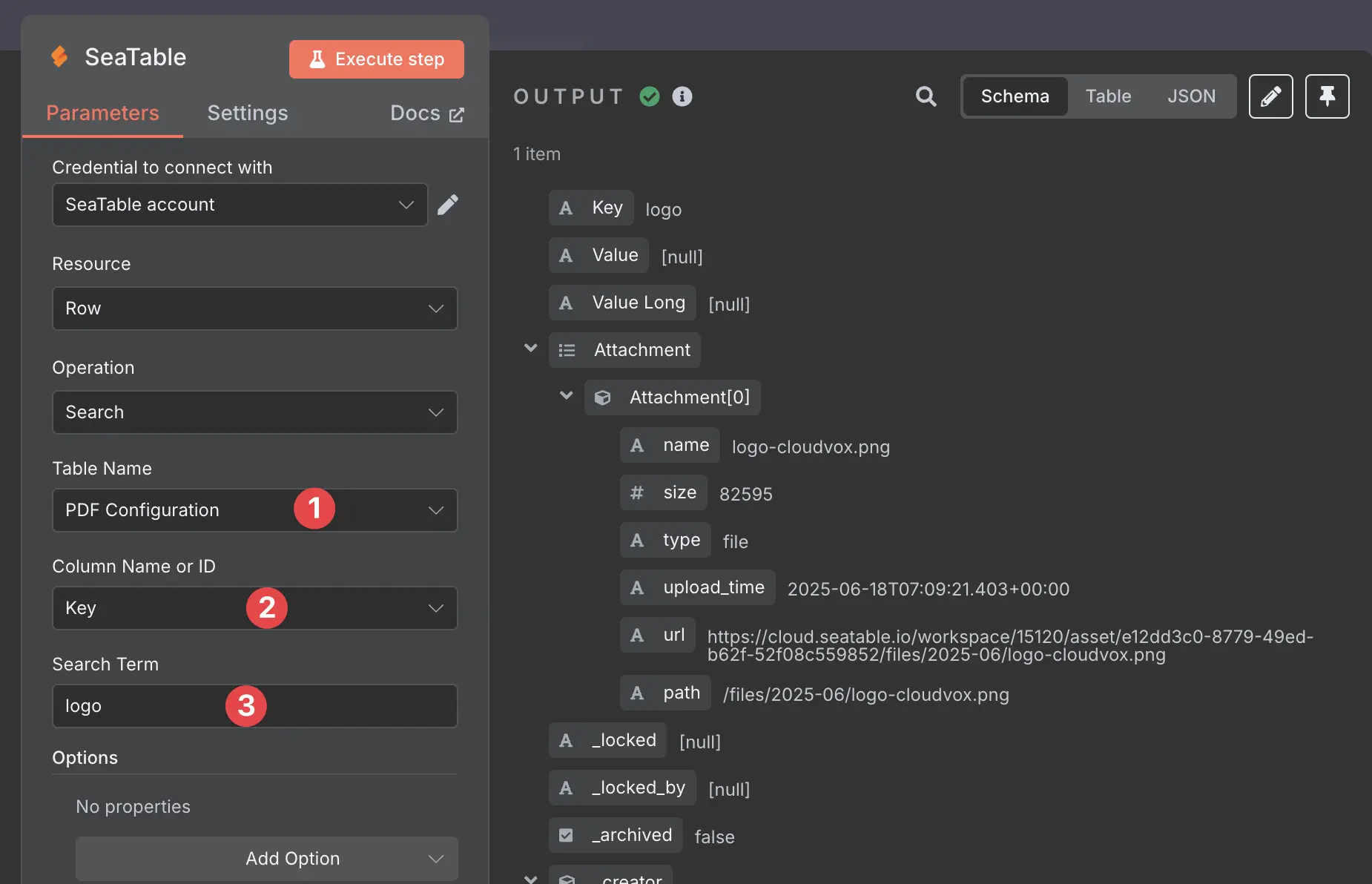
Task: Click the /files/2025-06/logo-cloudvox.png path value
Action: tap(866, 694)
